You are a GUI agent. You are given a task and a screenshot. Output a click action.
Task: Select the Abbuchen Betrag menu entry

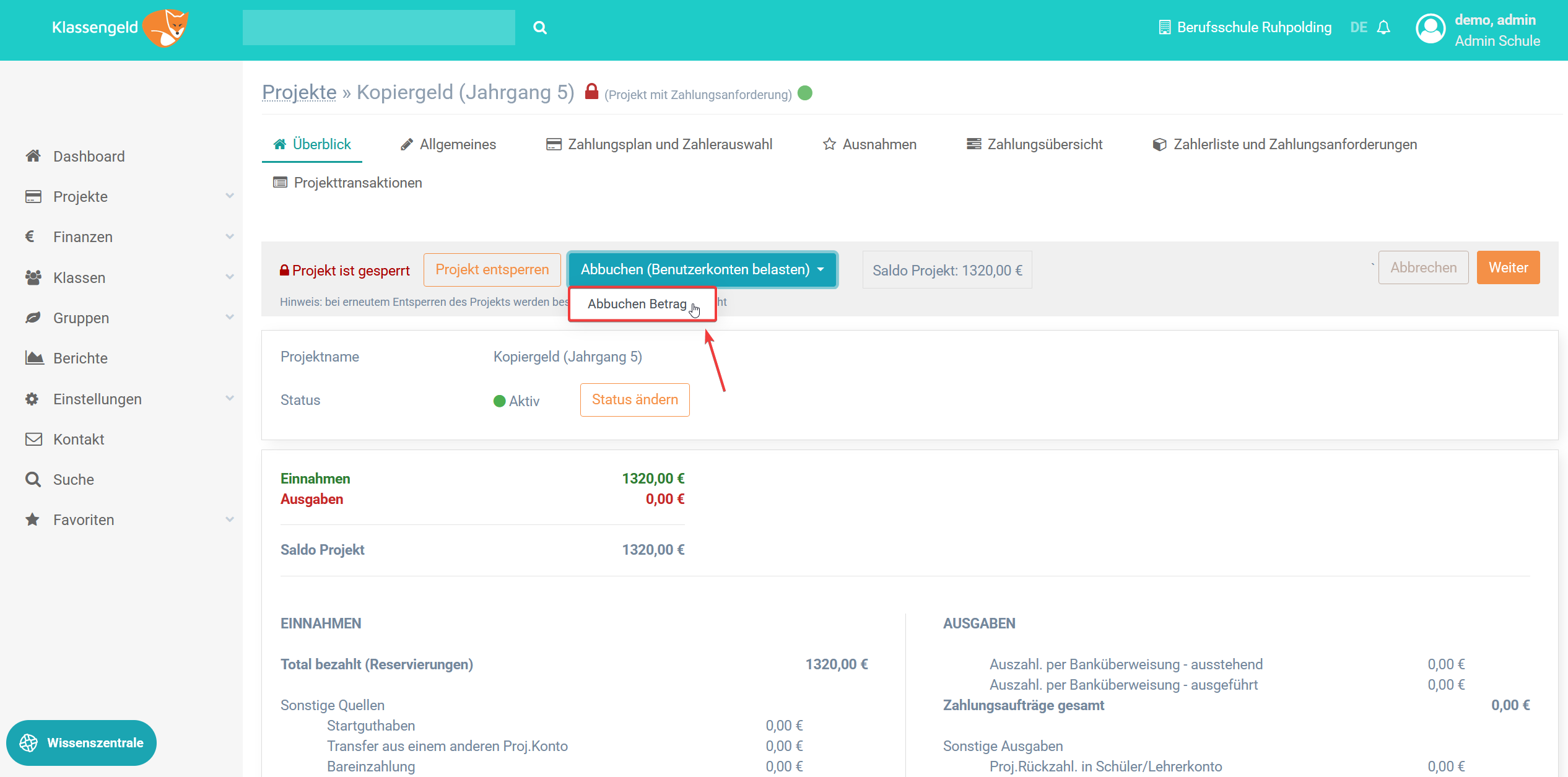637,304
